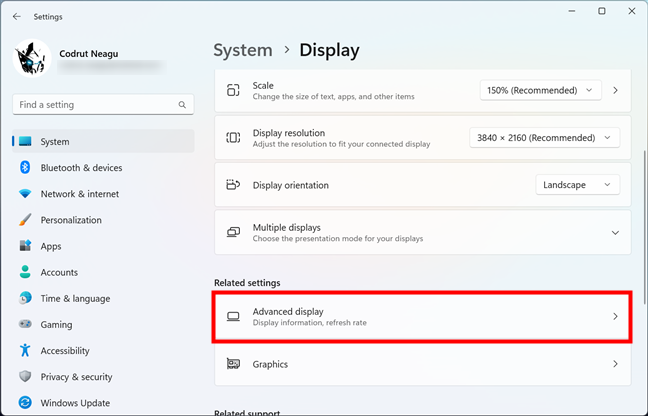Click the Time & language globe icon
Image resolution: width=648 pixels, height=416 pixels.
tap(25, 298)
